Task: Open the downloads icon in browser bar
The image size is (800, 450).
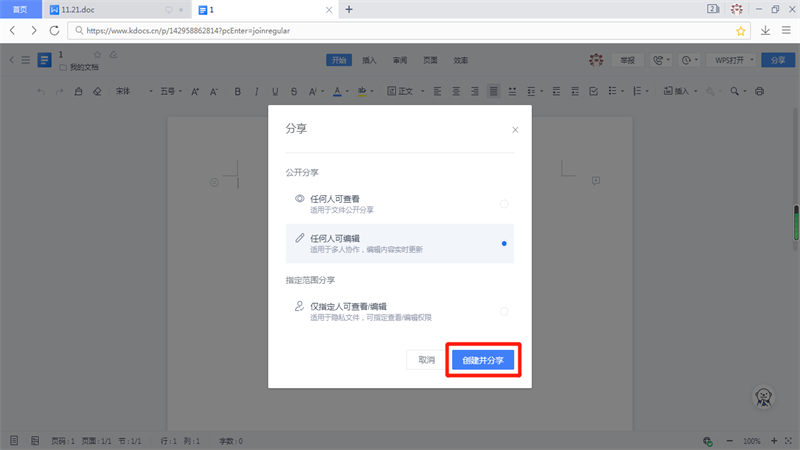Action: point(765,31)
